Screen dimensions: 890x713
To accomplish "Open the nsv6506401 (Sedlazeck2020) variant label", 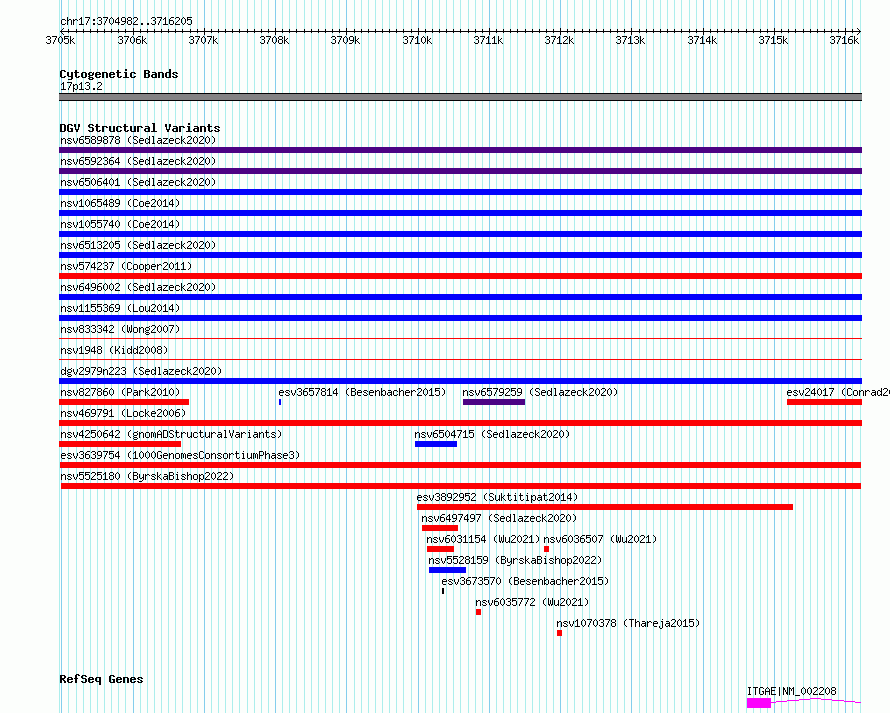I will 138,182.
